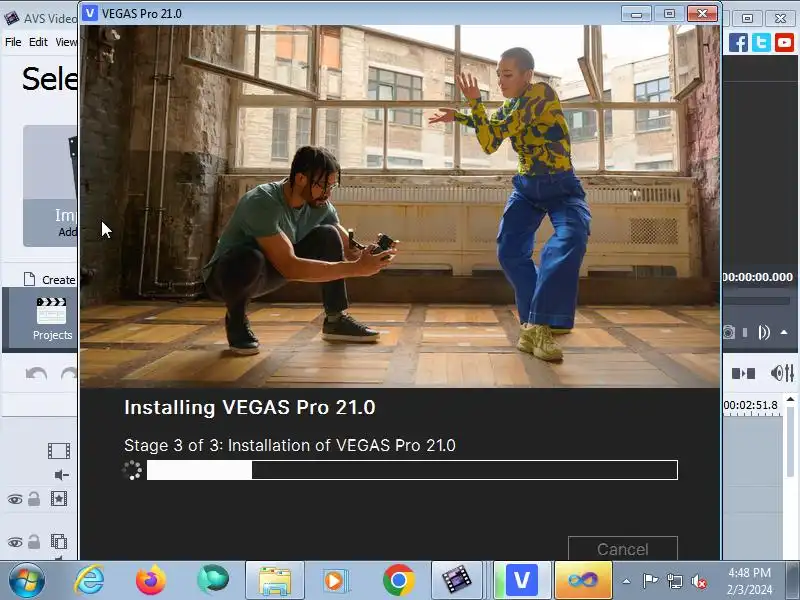Open Action Center flag in tray
Screen dimensions: 800x600
point(650,581)
